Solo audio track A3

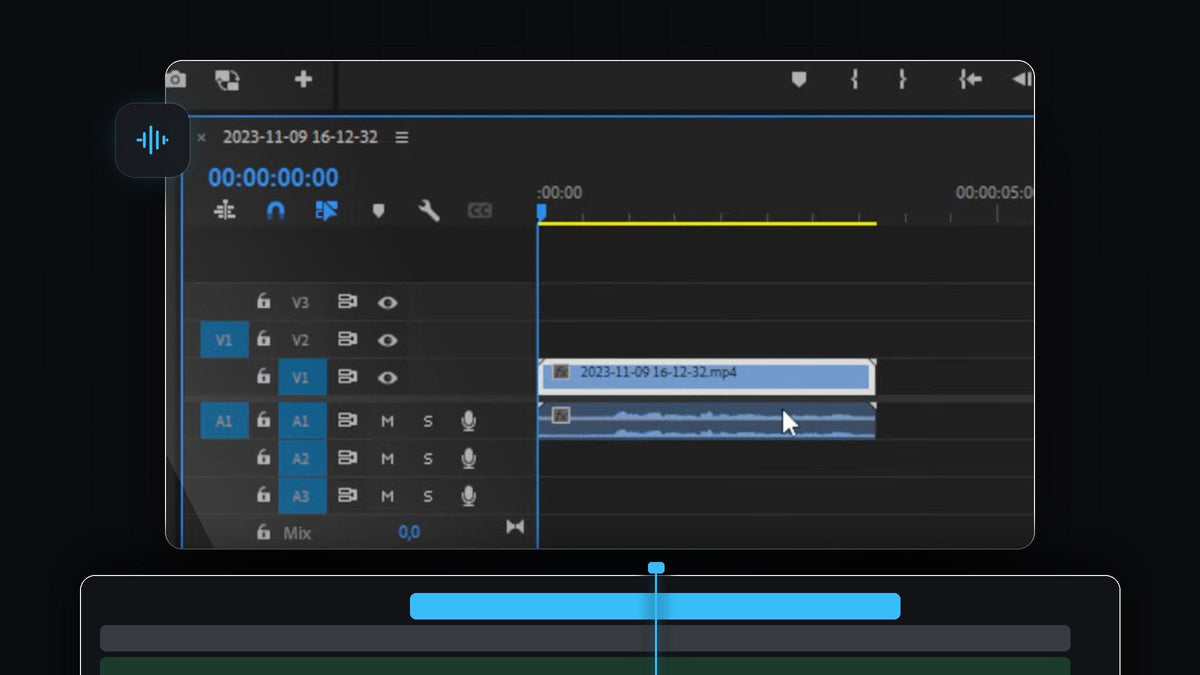(428, 496)
